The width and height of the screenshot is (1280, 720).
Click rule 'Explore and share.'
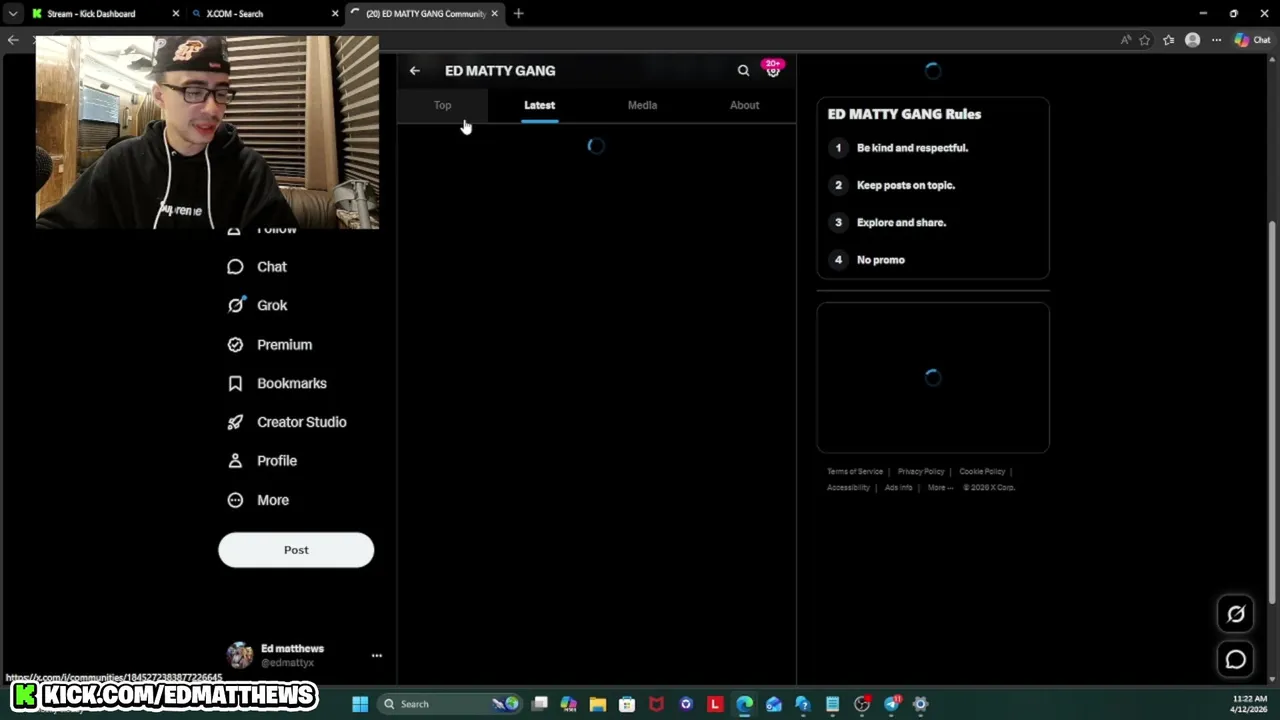tap(901, 223)
